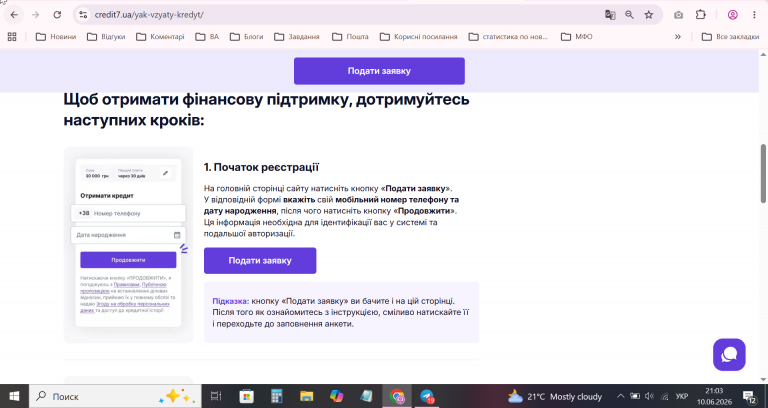Open Chrome three-dot menu
The width and height of the screenshot is (768, 408).
(x=754, y=15)
